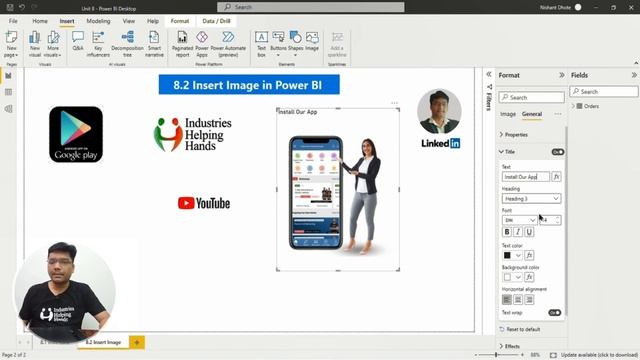
Task: Toggle the Text wrap switch
Action: point(555,313)
